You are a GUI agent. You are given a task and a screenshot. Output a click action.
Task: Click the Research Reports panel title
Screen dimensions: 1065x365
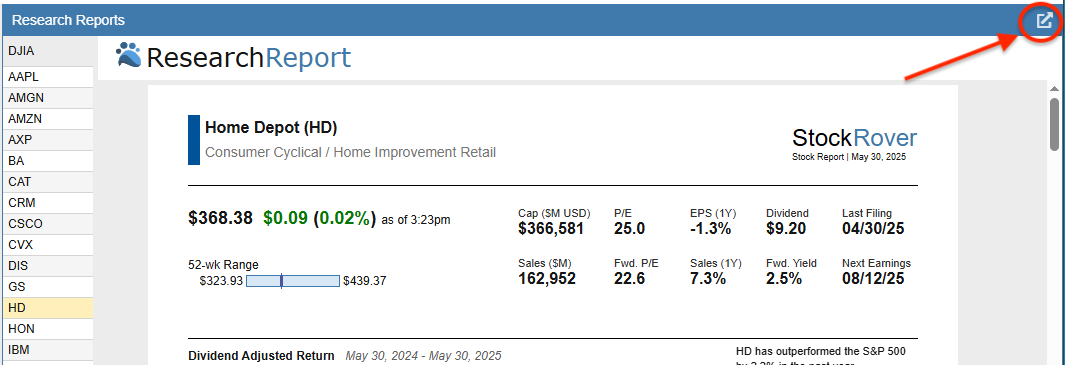[x=68, y=20]
